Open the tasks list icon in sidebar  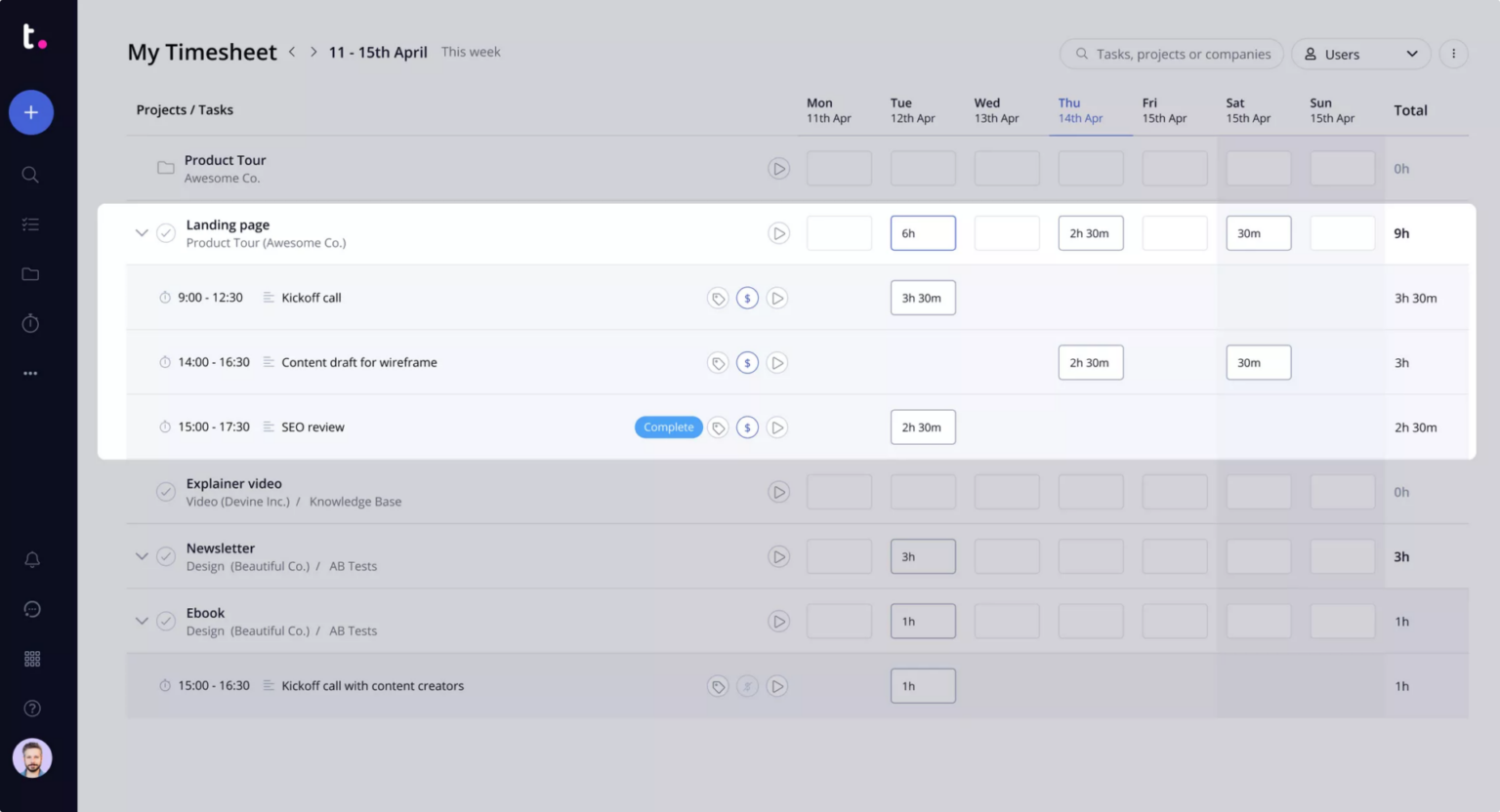pos(30,223)
